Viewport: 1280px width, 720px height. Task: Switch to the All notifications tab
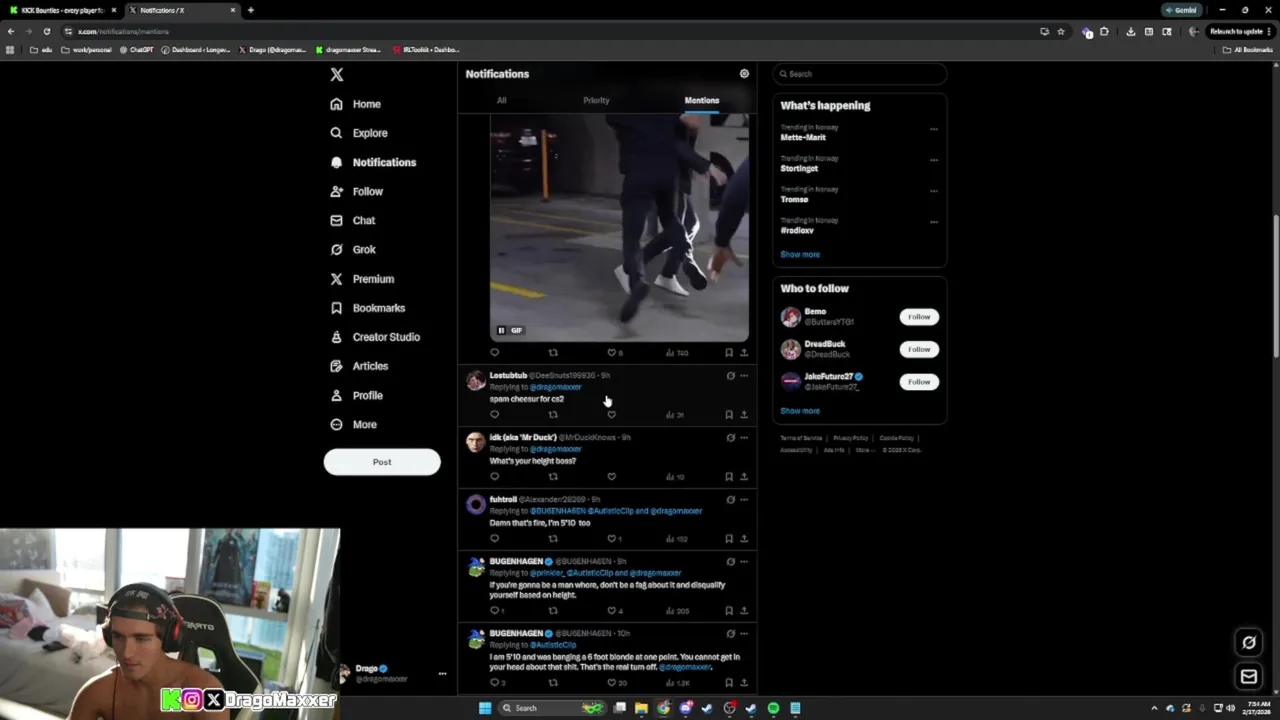coord(502,100)
